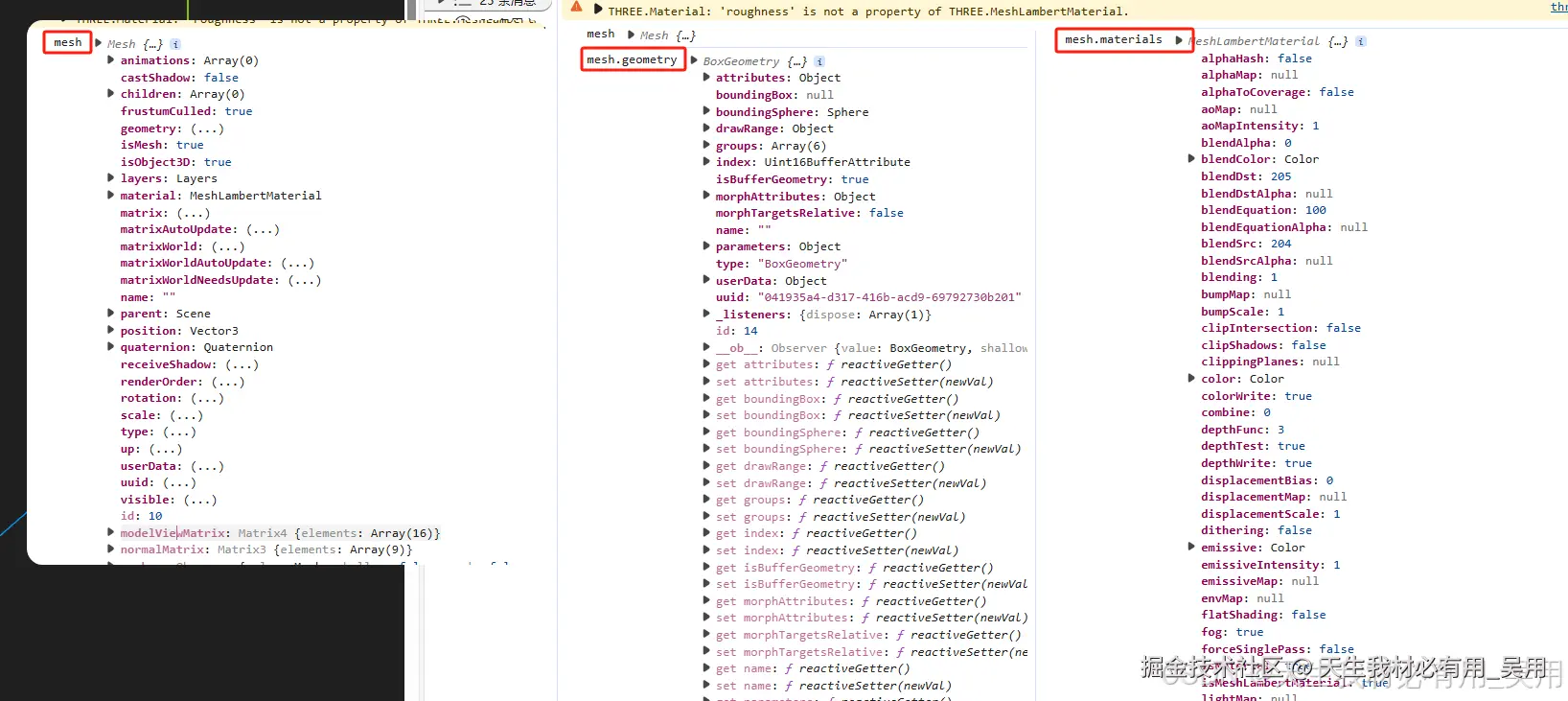Select the castShadow: false row
This screenshot has width=1568, height=701.
point(179,78)
